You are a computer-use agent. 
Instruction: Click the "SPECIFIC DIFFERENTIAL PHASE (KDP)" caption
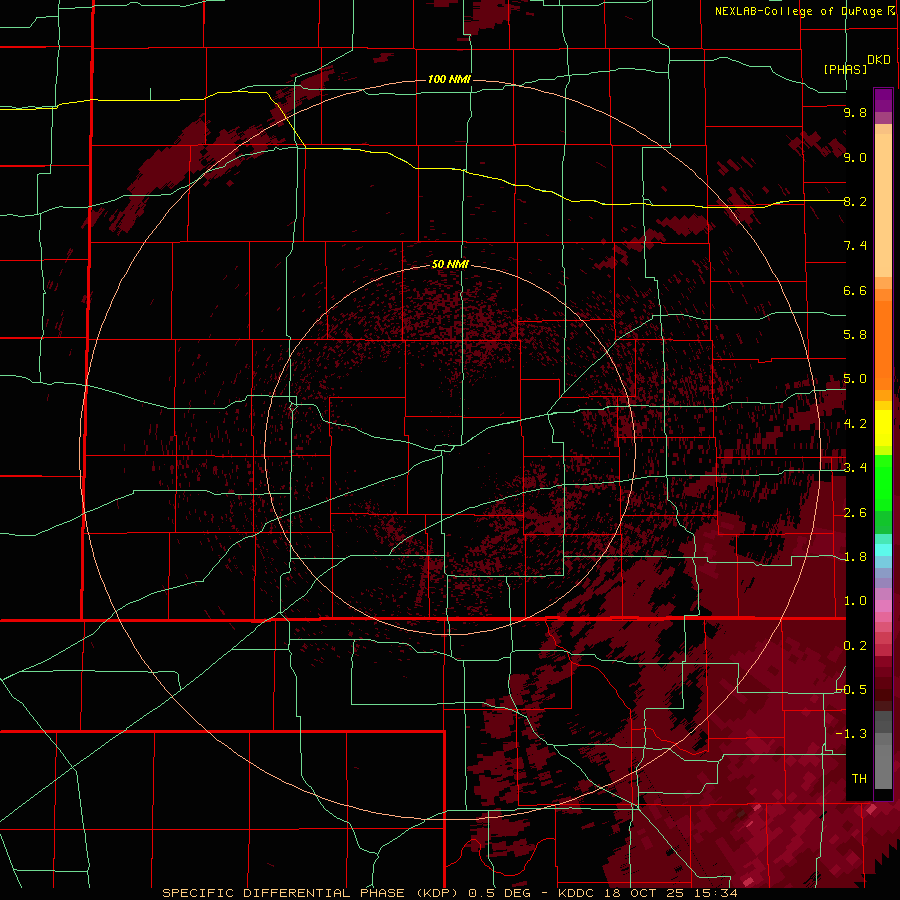(309, 893)
